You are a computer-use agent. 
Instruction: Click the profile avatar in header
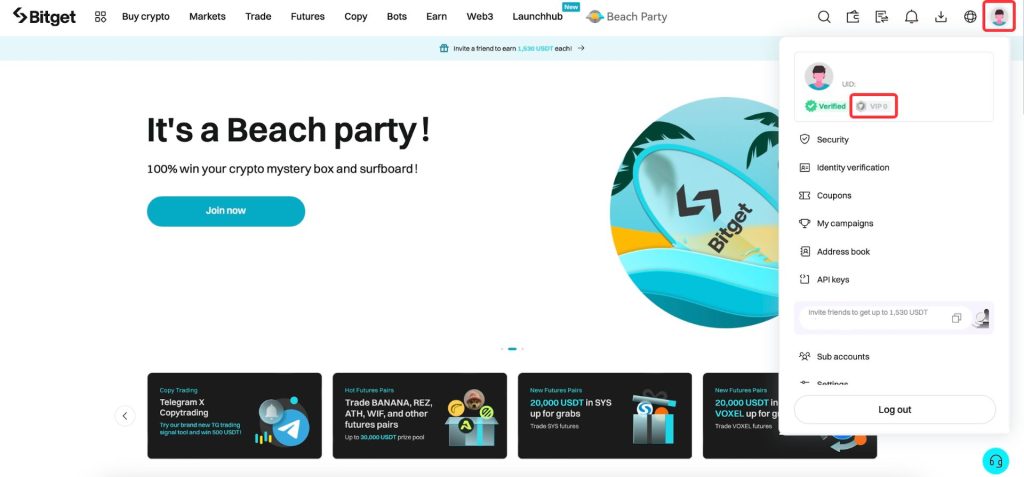(x=999, y=16)
